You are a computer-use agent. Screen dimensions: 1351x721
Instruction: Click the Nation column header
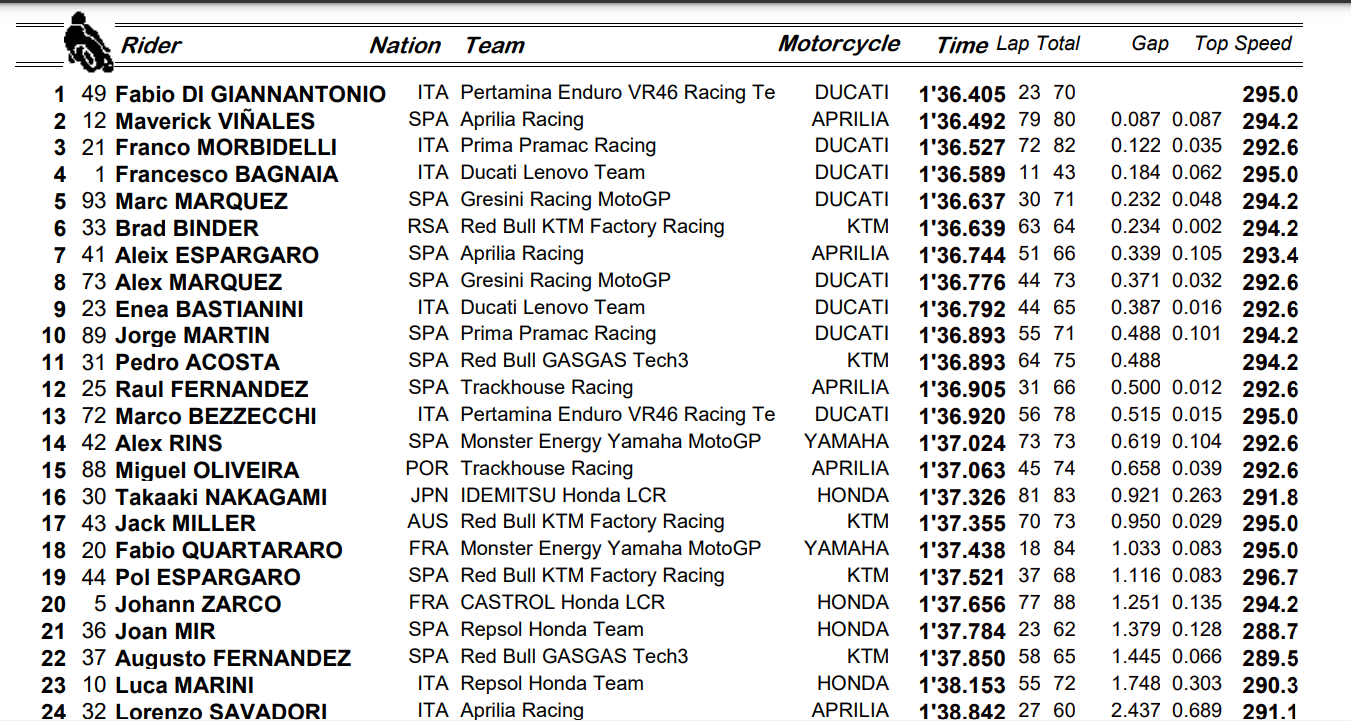point(404,45)
